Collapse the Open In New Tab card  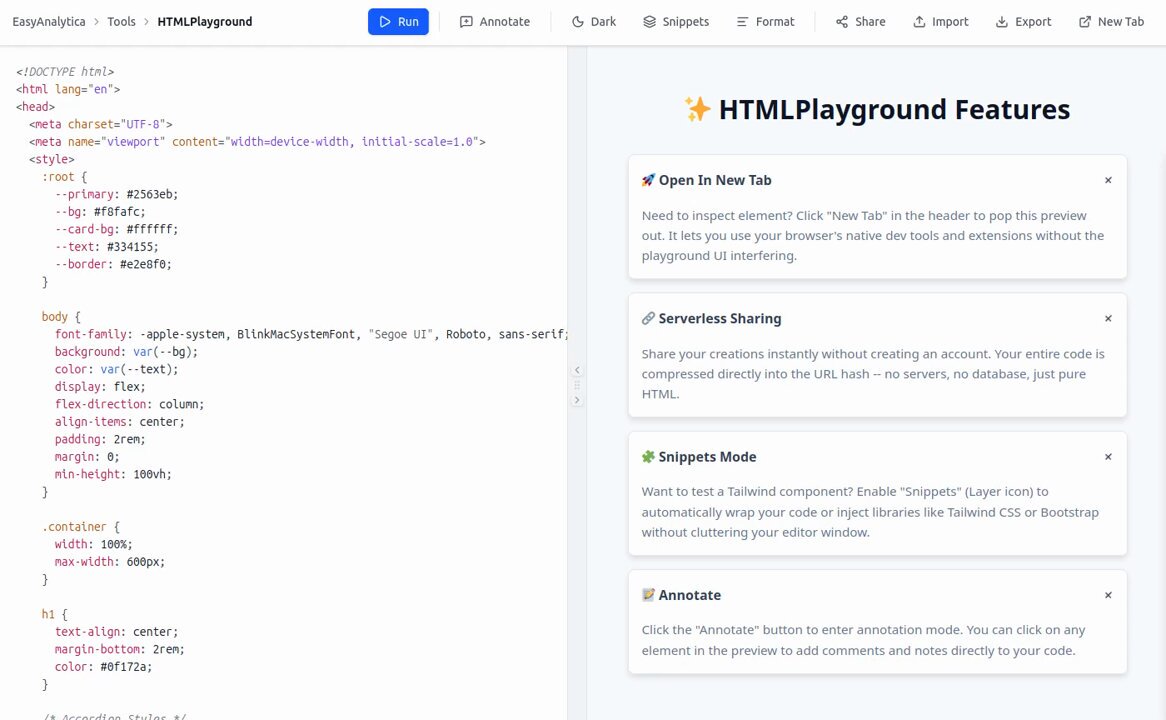click(x=1108, y=180)
